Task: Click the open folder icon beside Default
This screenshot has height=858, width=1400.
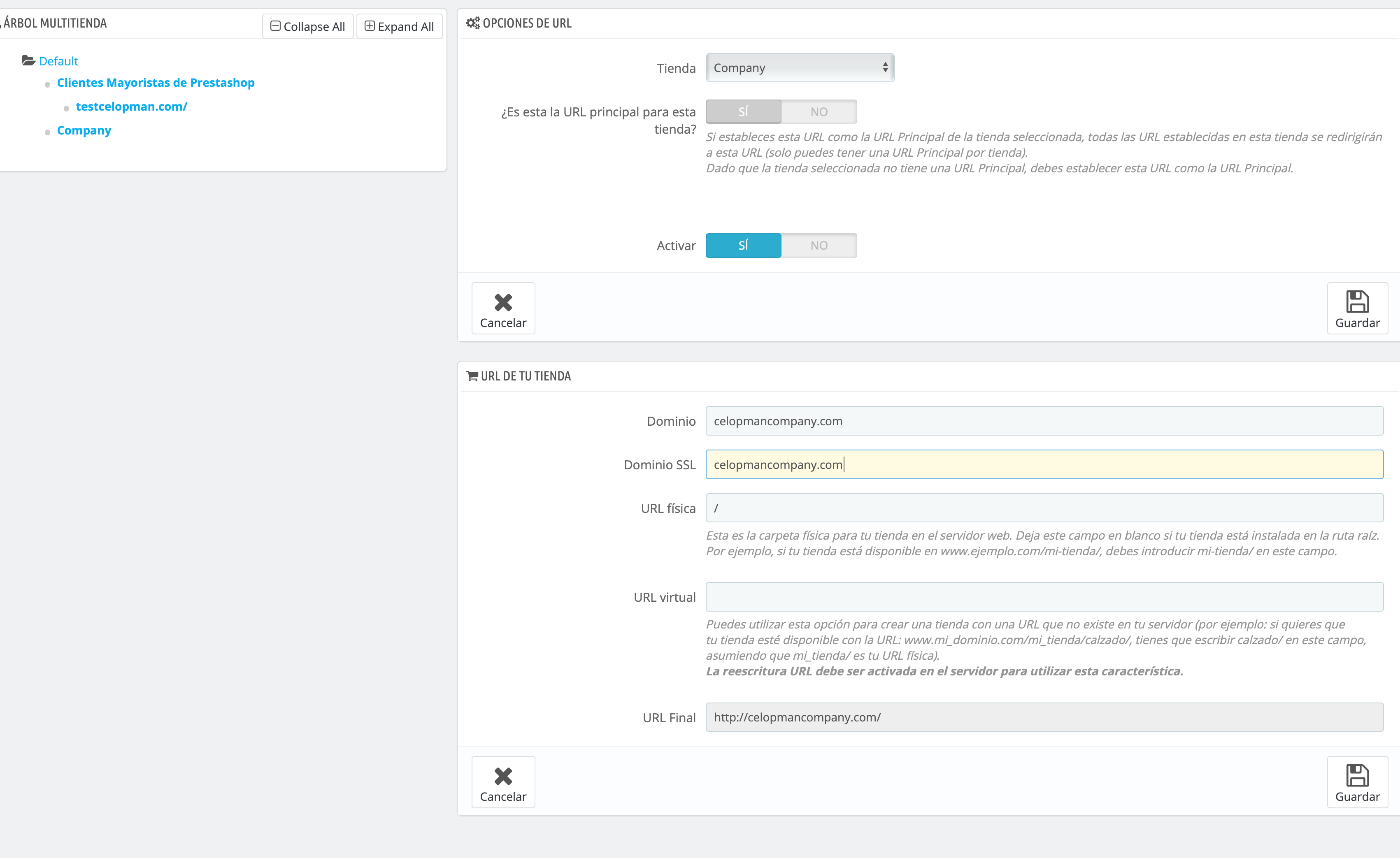Action: click(28, 60)
